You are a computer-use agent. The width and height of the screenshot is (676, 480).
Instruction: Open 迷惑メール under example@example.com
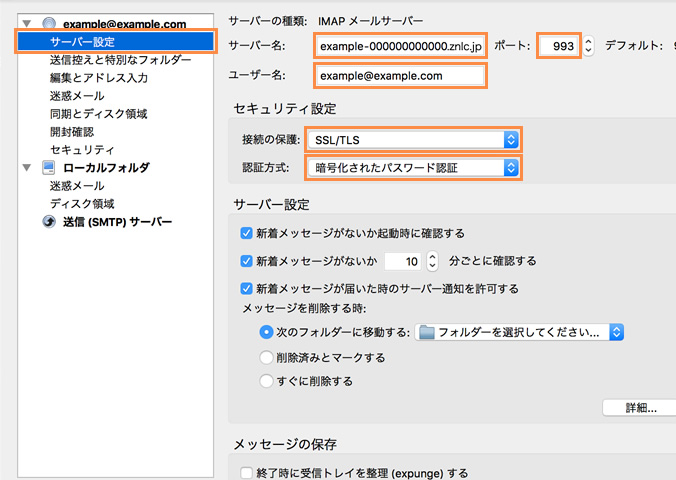pos(77,96)
